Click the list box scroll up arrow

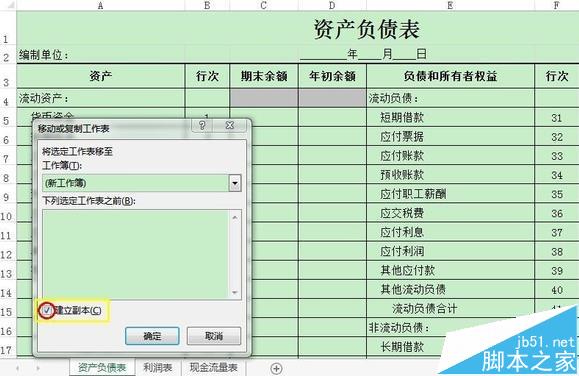coord(235,218)
